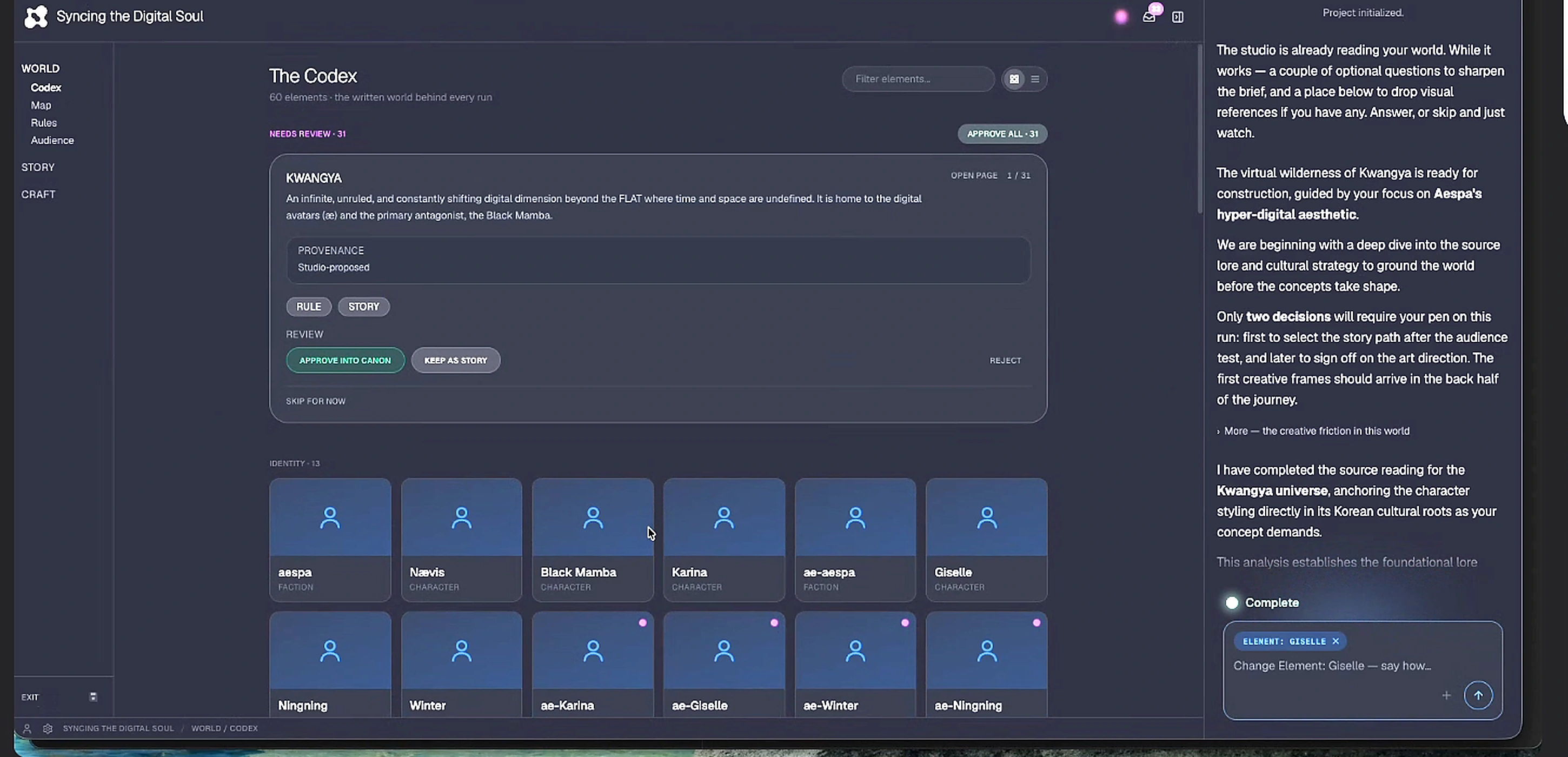Viewport: 1568px width, 757px height.
Task: Click the send arrow in chat box
Action: coord(1478,695)
